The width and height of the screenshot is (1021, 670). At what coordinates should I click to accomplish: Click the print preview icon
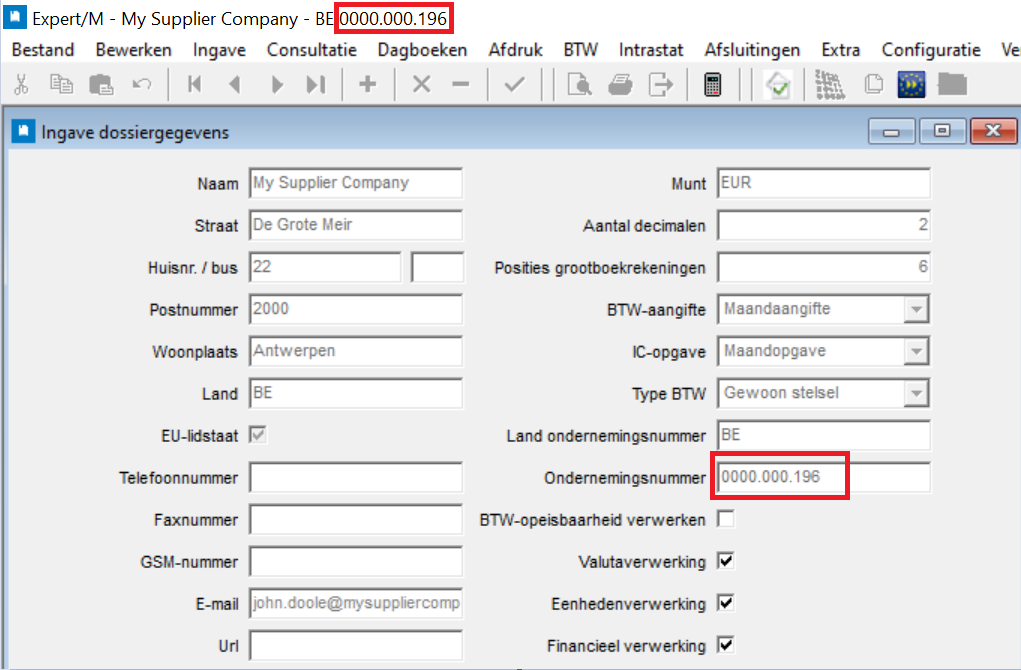pyautogui.click(x=578, y=85)
